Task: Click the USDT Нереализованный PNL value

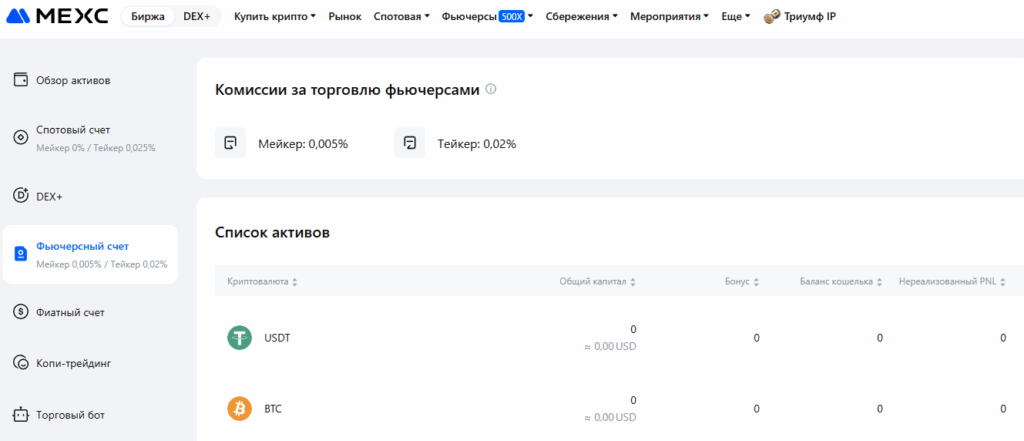Action: [1003, 338]
